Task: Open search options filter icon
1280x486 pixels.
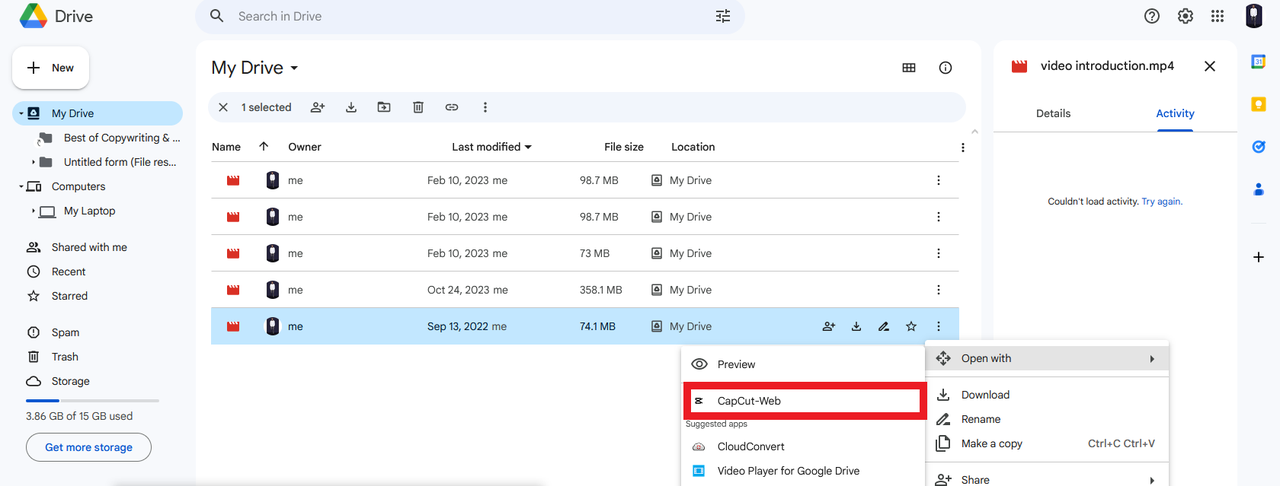Action: coord(723,16)
